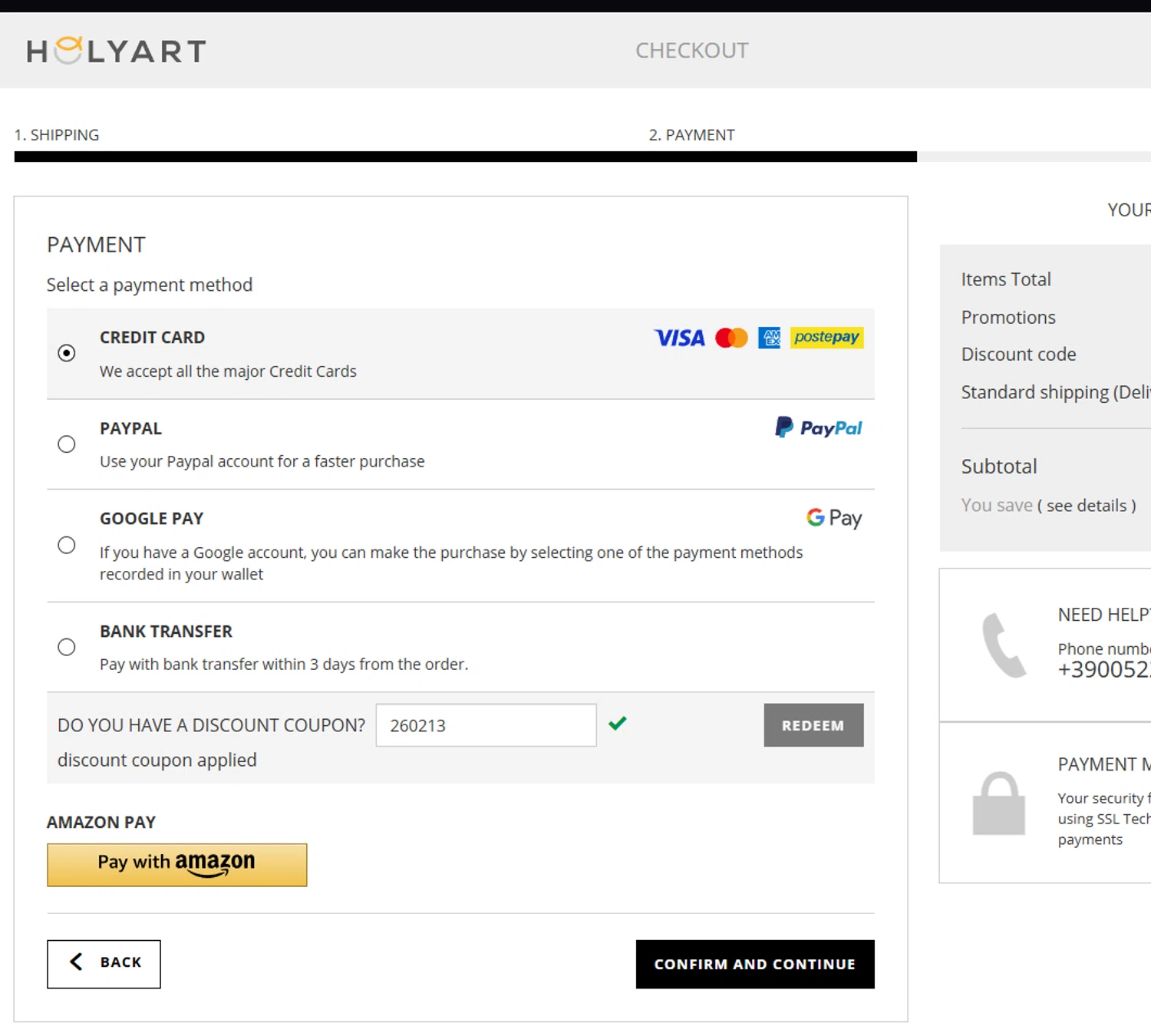1151x1036 pixels.
Task: Click the green coupon checkmark
Action: [x=618, y=723]
